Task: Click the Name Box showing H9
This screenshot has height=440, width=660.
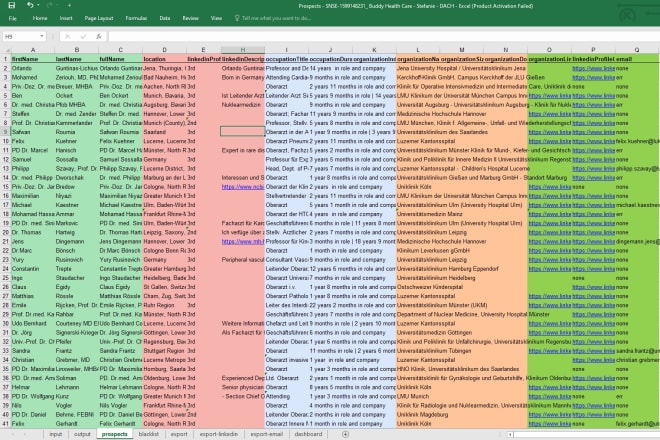Action: click(x=21, y=37)
